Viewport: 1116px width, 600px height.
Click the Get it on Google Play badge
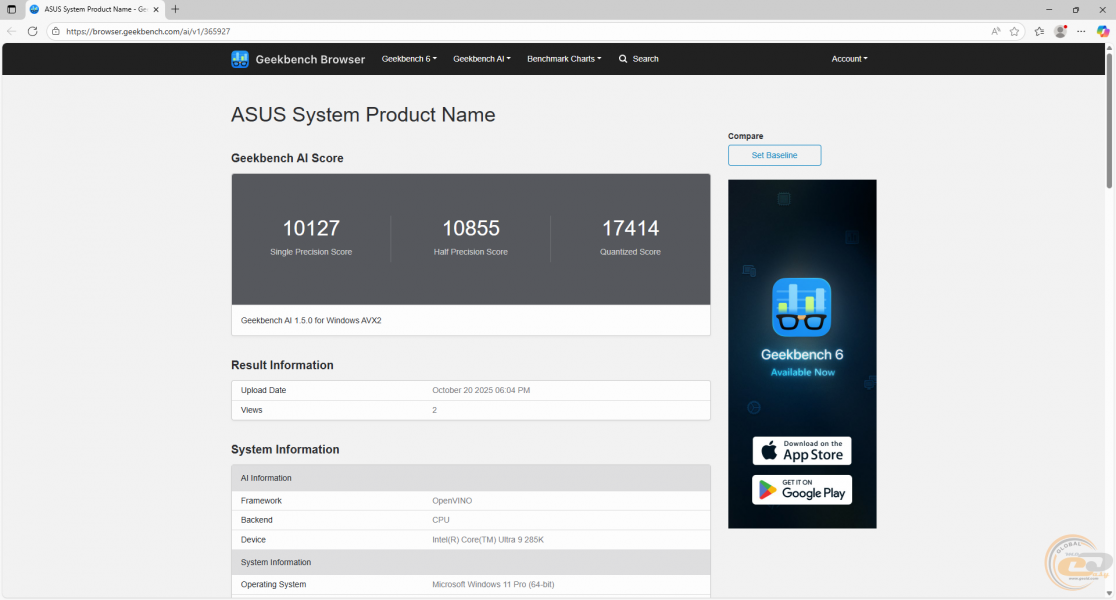click(x=802, y=489)
